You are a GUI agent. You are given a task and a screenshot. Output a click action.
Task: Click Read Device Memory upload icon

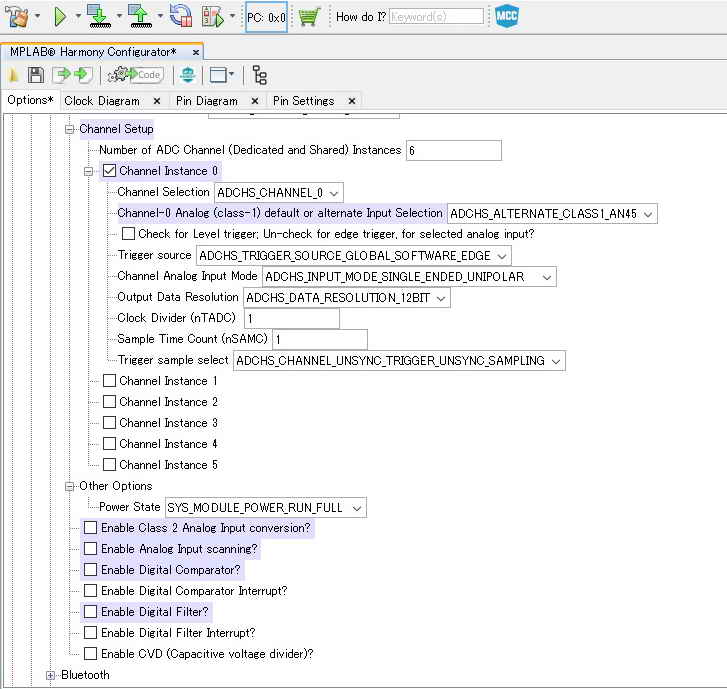point(140,17)
